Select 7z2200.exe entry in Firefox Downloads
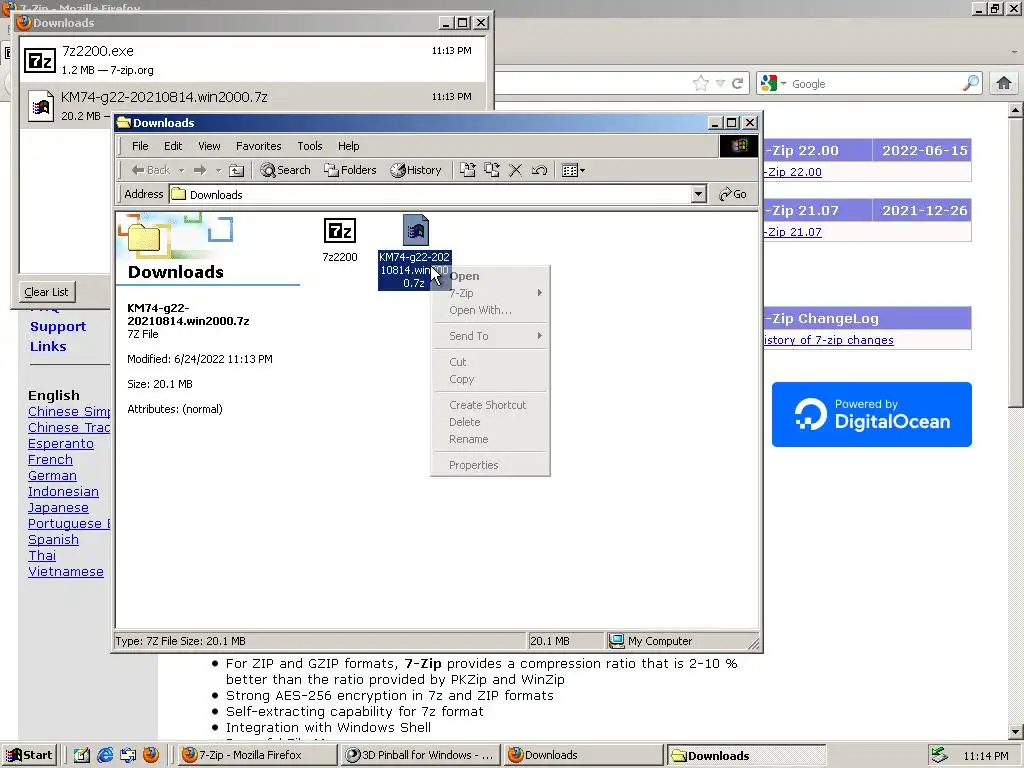The width and height of the screenshot is (1024, 768). 253,59
